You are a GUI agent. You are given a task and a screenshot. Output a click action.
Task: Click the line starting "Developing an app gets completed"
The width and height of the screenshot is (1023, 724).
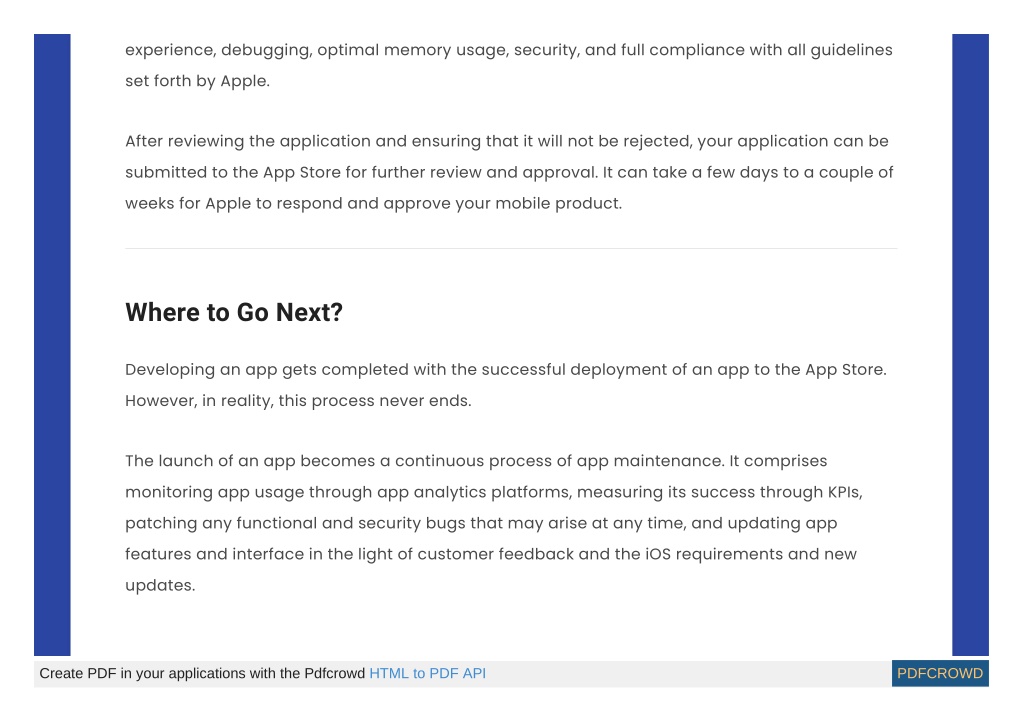pyautogui.click(x=506, y=370)
